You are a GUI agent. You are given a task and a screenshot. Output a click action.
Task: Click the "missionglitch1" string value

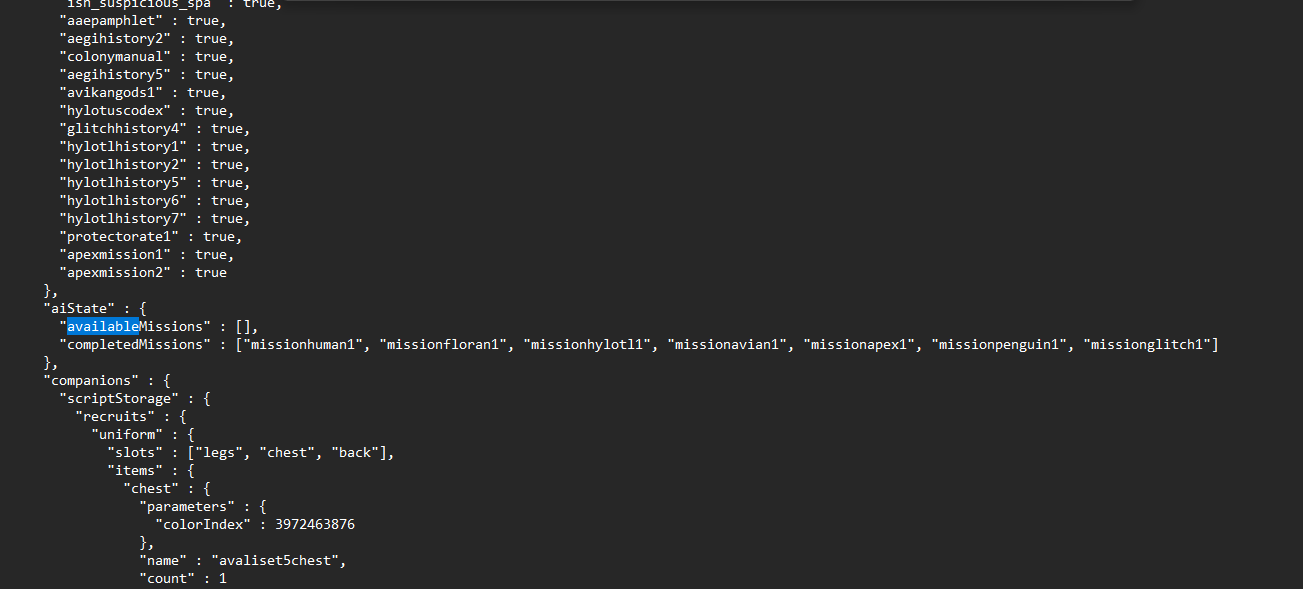click(1149, 345)
